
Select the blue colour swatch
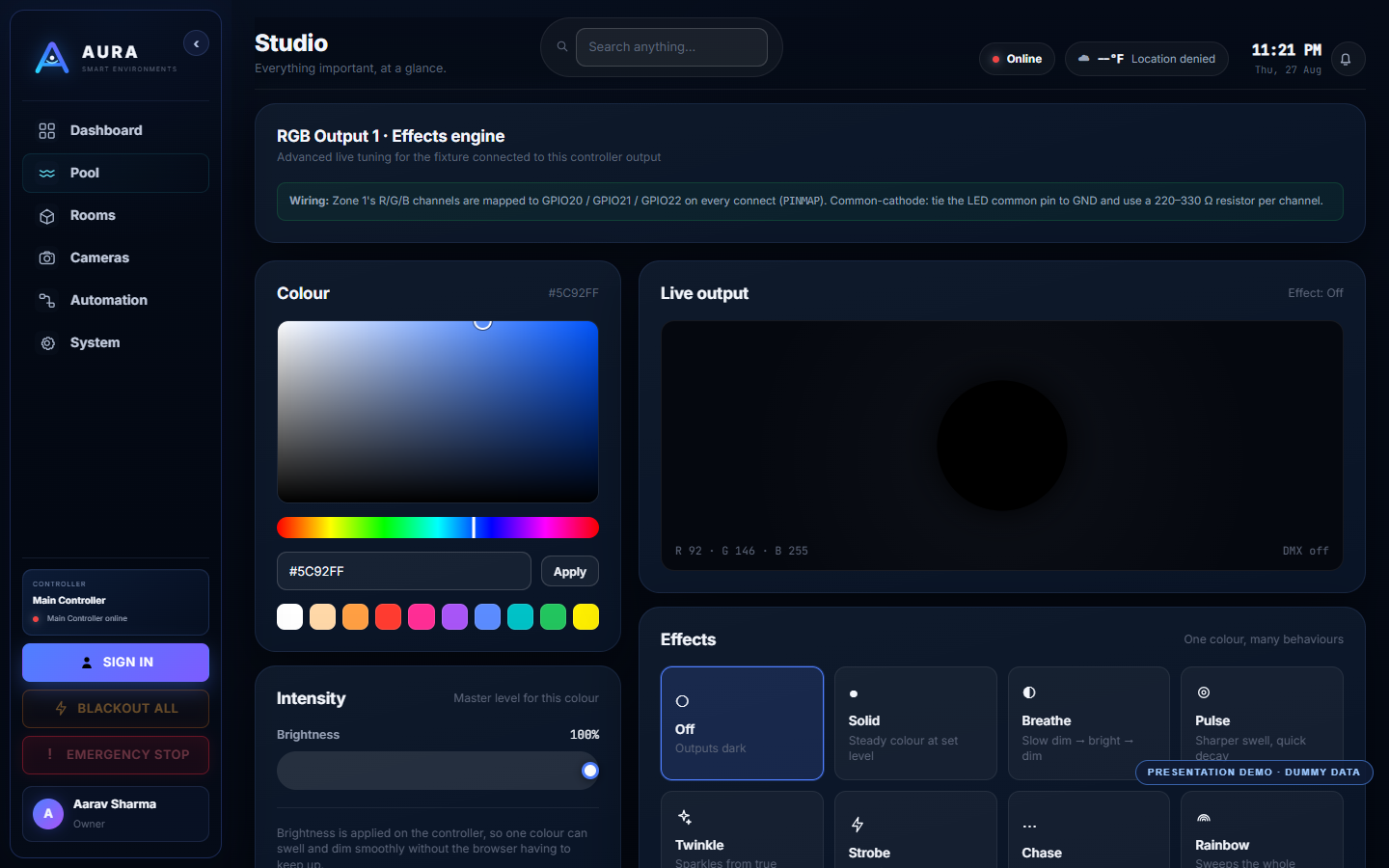[487, 616]
